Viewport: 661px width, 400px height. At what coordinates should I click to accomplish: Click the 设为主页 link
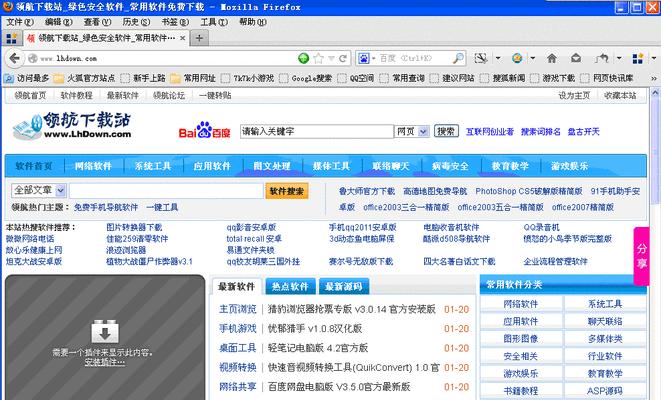click(574, 96)
